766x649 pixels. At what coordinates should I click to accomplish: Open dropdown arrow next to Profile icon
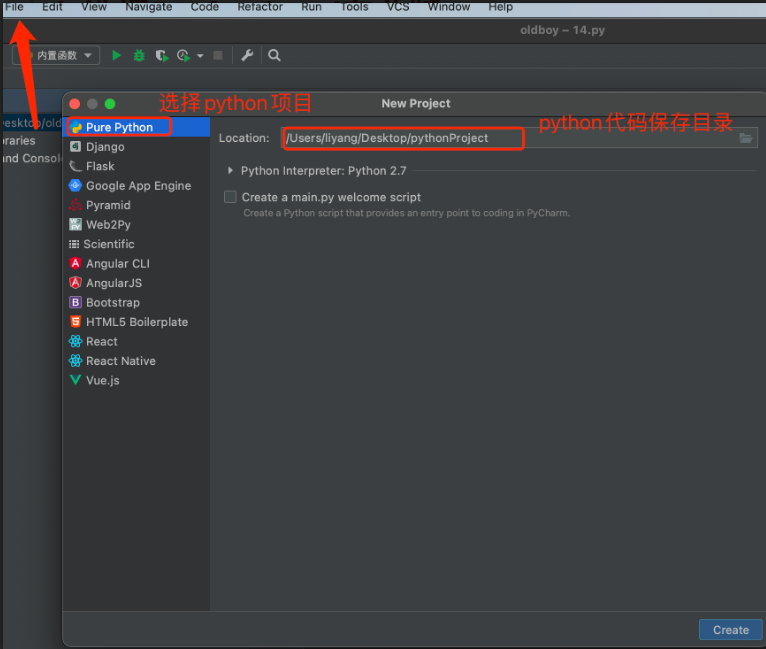pos(200,56)
